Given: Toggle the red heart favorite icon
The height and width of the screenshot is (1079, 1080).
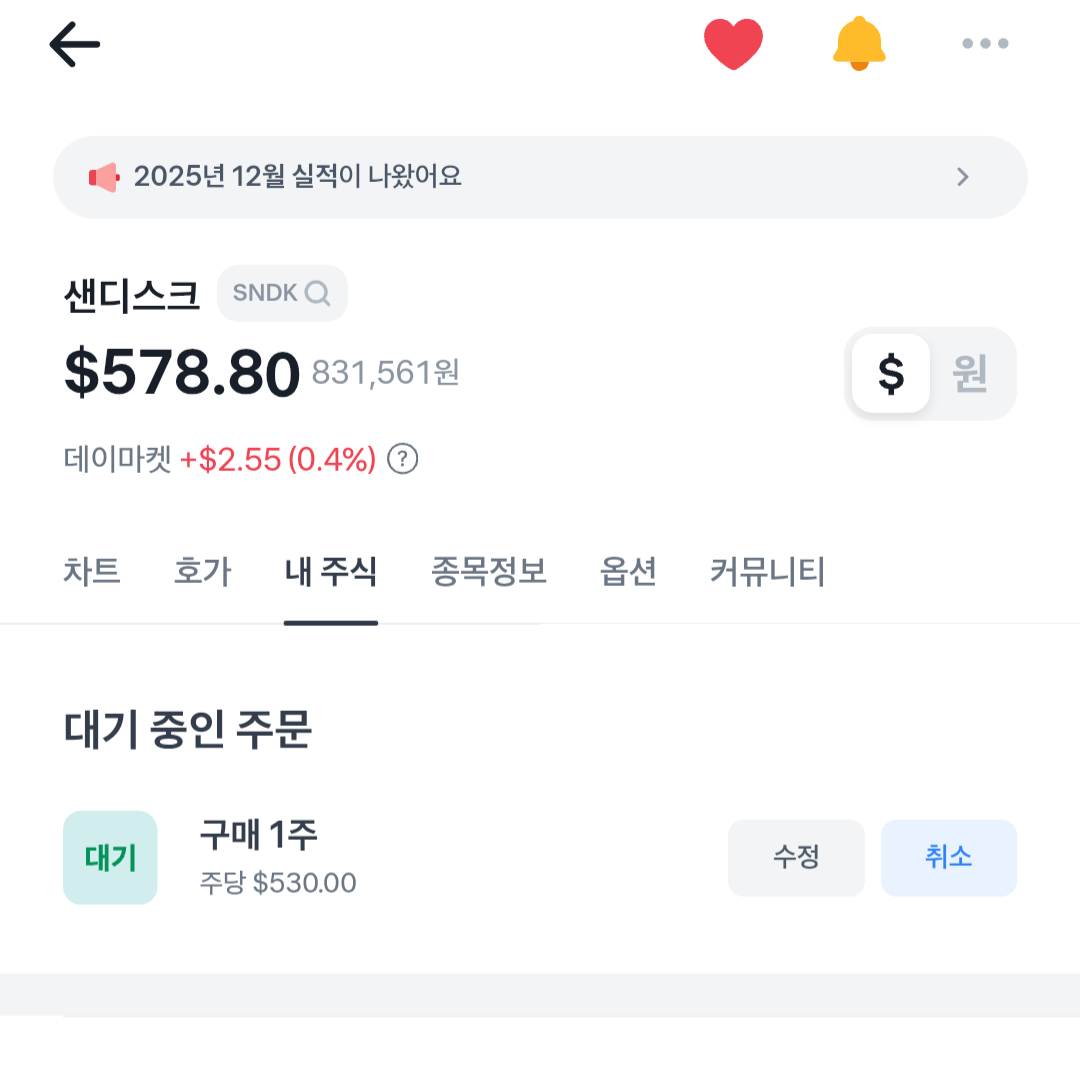Looking at the screenshot, I should [x=733, y=45].
